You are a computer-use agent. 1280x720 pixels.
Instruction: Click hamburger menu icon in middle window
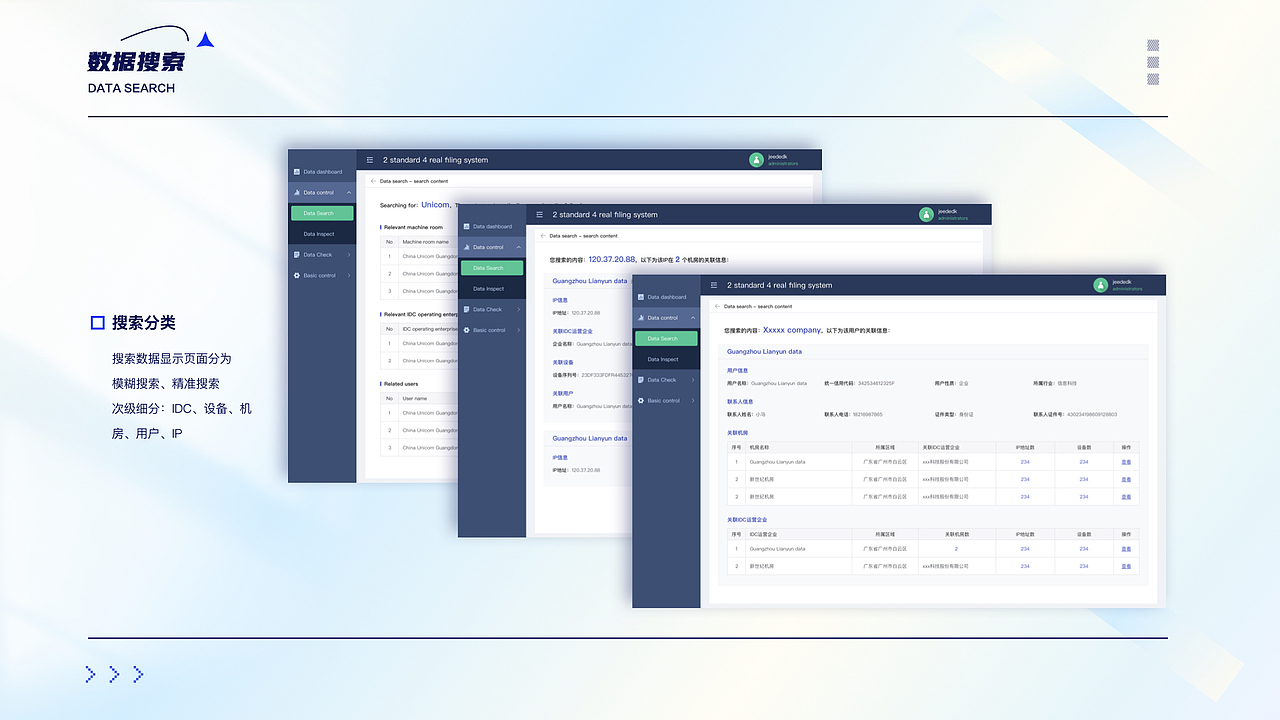540,214
